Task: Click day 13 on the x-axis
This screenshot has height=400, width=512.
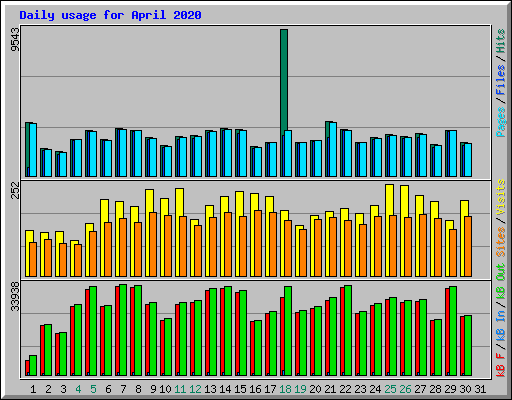Action: coord(210,389)
